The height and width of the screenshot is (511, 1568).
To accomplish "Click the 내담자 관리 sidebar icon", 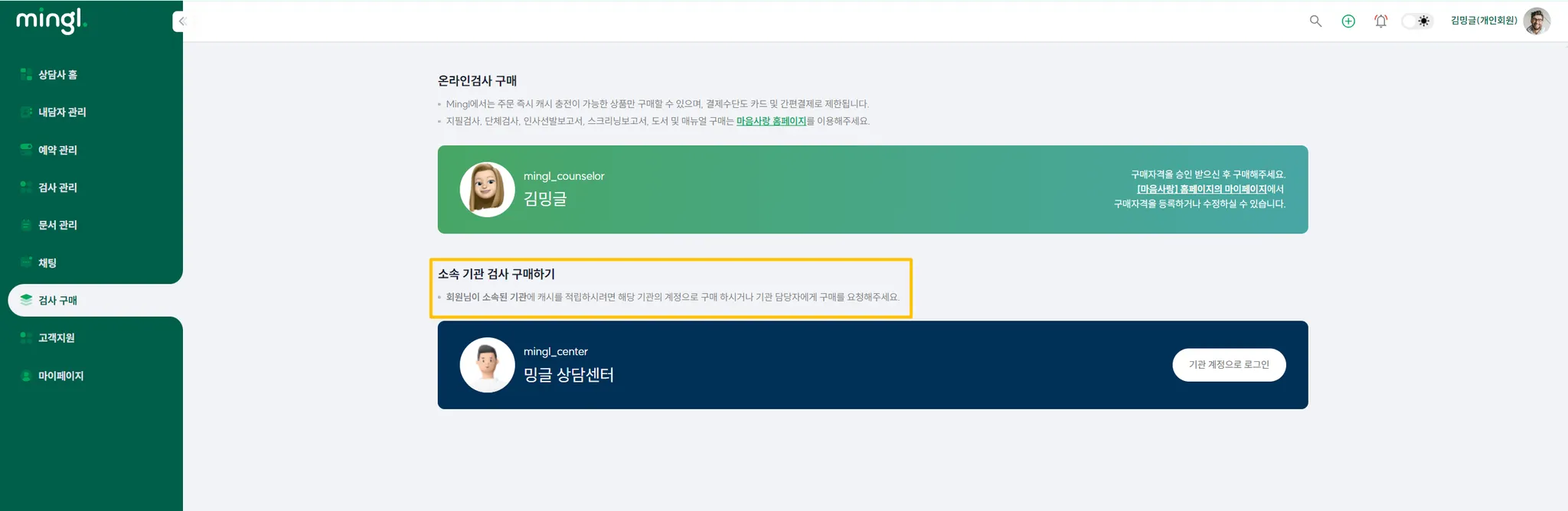I will (26, 112).
